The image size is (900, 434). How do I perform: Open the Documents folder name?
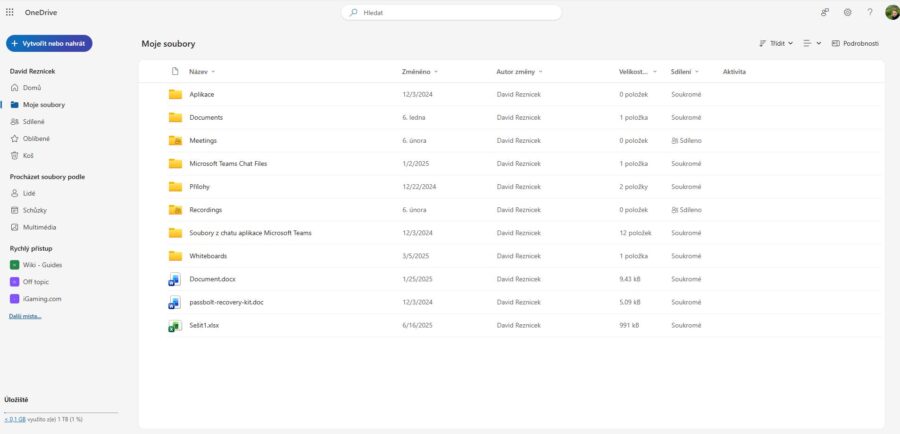(206, 117)
